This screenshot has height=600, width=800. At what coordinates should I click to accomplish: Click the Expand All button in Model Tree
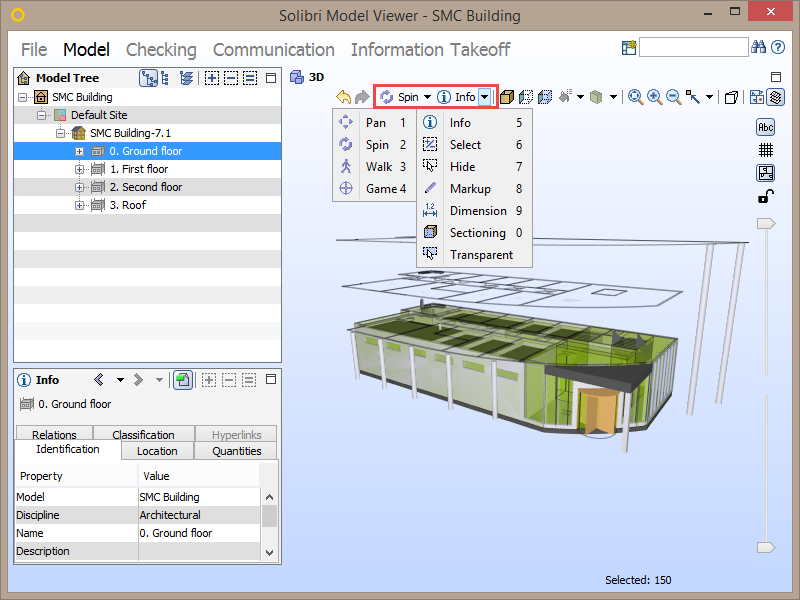tap(212, 78)
